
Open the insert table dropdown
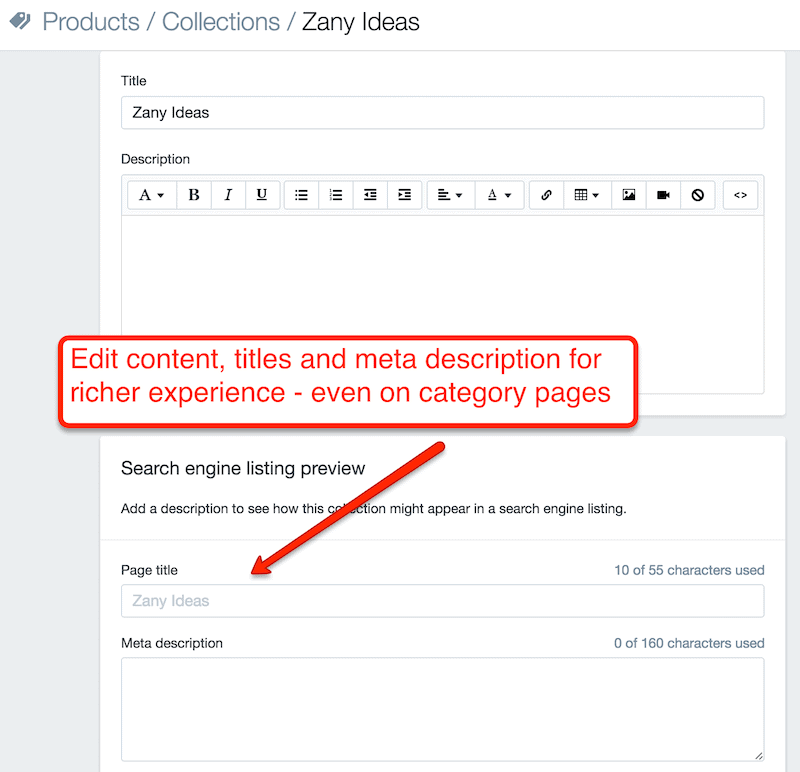587,195
